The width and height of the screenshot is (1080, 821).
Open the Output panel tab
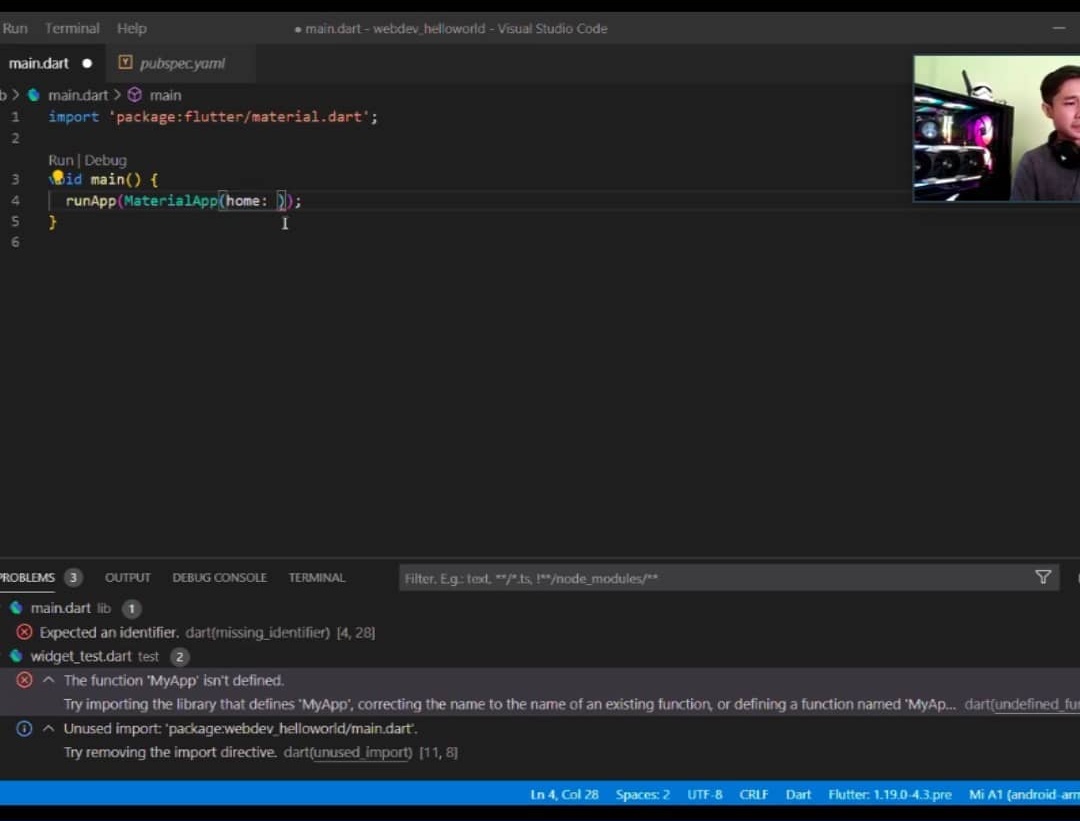pyautogui.click(x=127, y=577)
